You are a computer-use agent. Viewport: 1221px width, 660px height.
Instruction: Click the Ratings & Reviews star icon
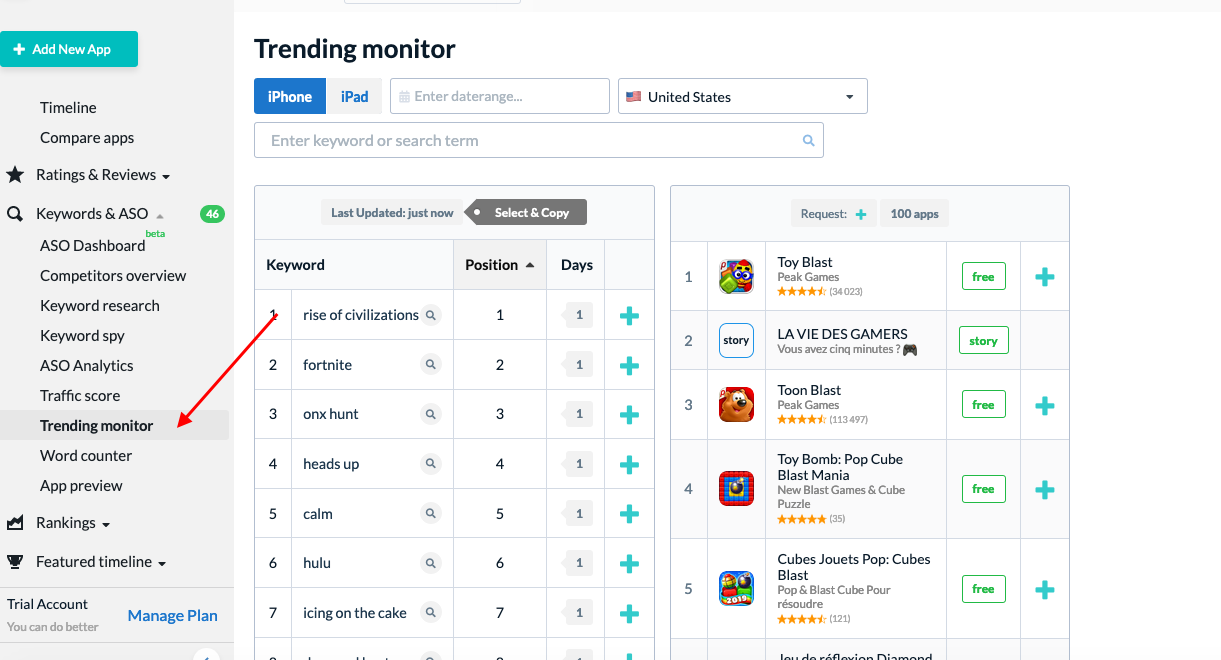point(15,175)
